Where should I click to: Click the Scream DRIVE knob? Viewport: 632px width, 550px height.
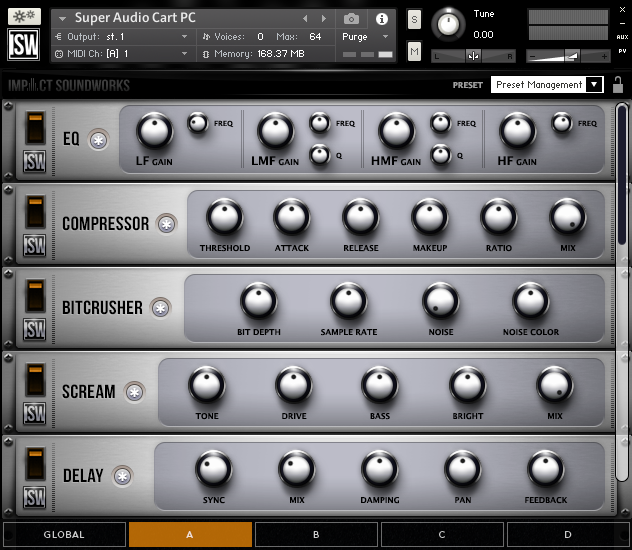coord(294,385)
